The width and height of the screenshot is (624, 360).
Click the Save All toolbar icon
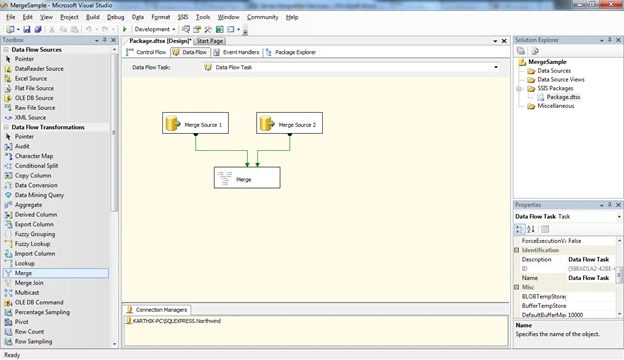38,29
